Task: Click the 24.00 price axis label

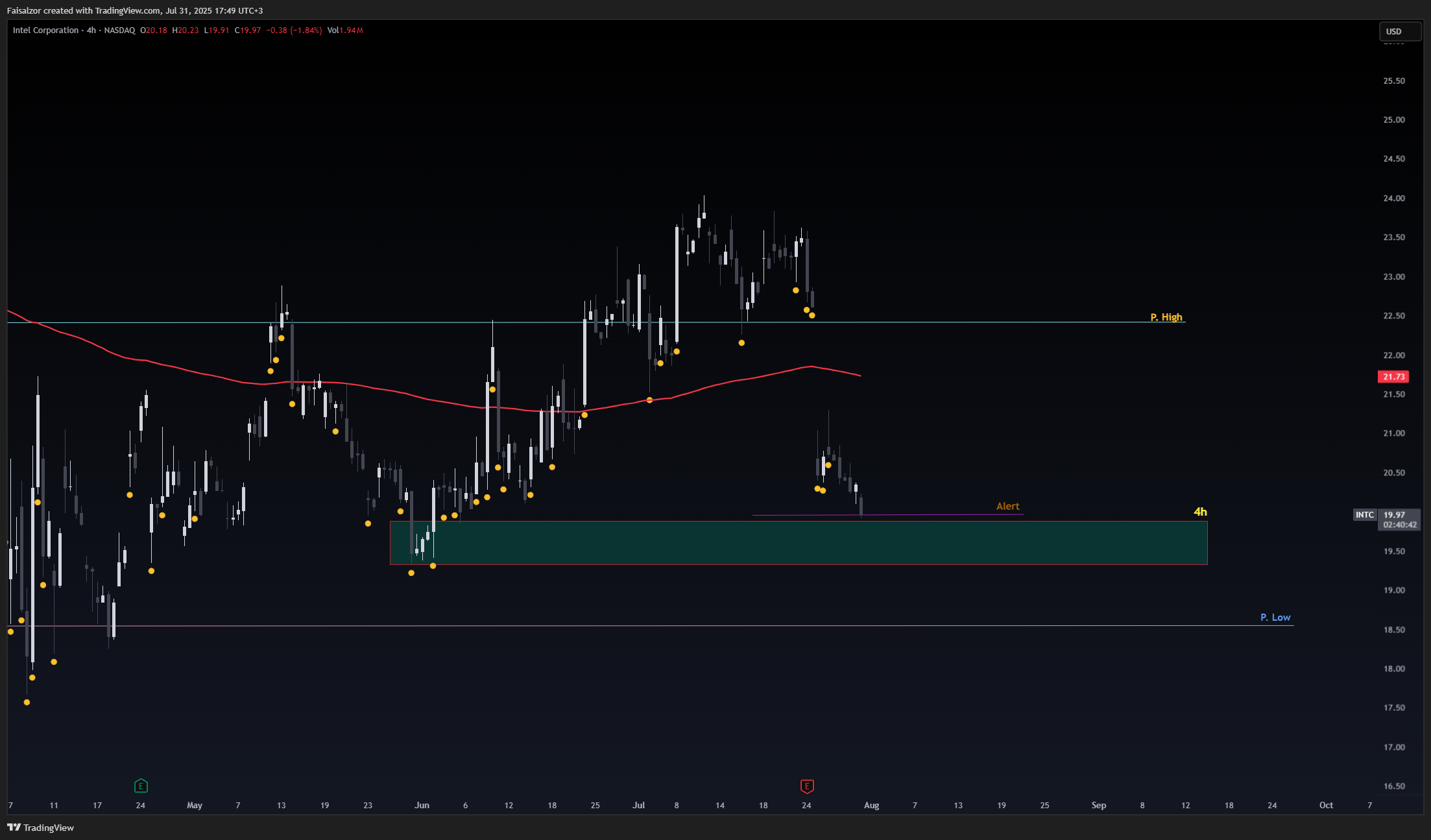Action: pyautogui.click(x=1394, y=198)
